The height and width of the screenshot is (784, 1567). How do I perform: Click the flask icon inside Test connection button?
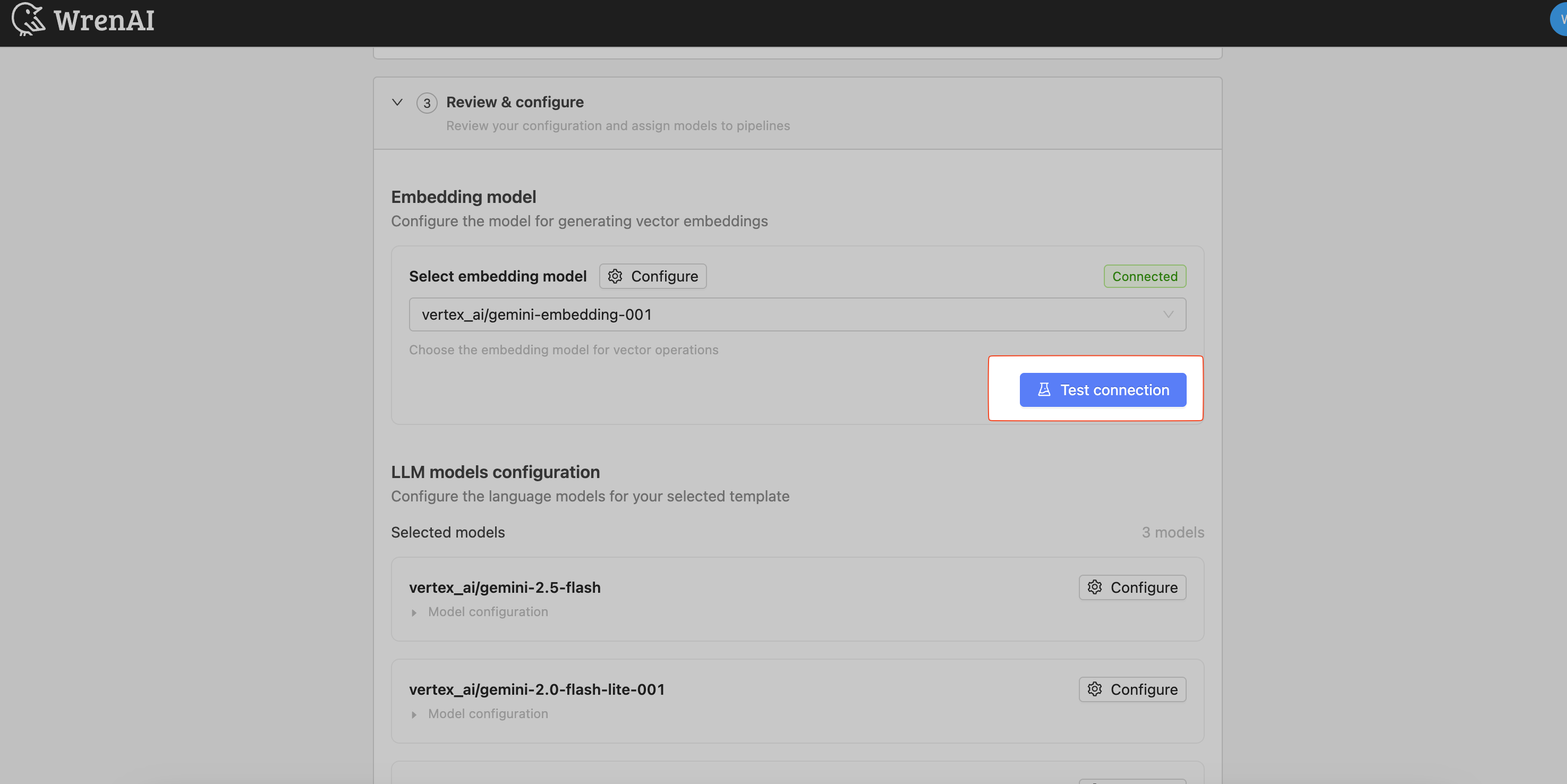1043,390
